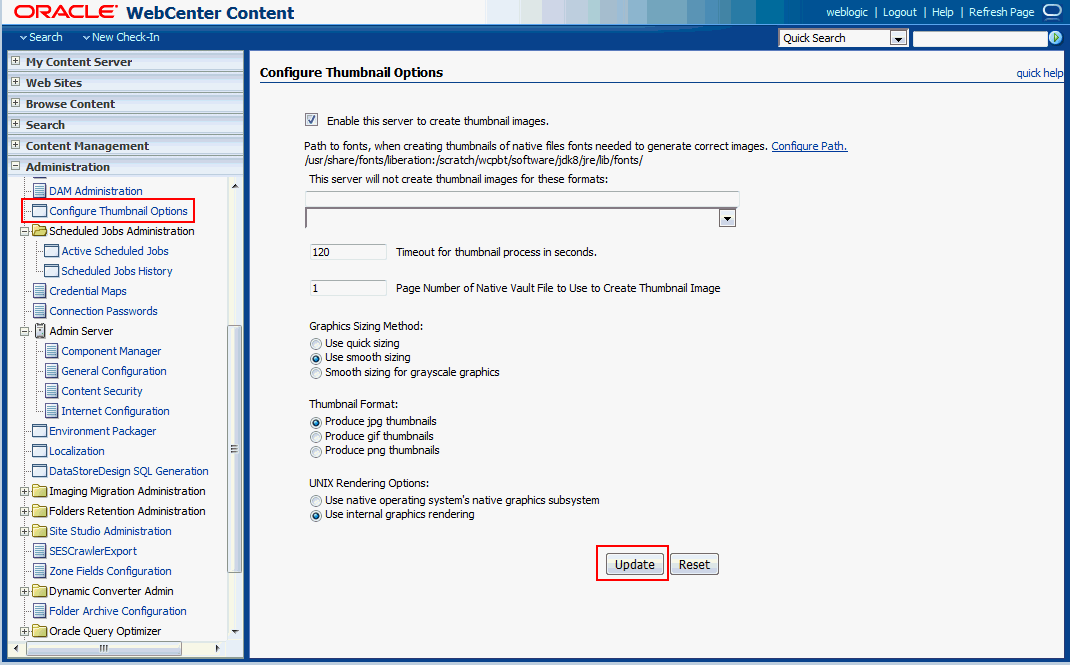The image size is (1070, 665).
Task: Collapse Scheduled Jobs Administration node
Action: point(25,231)
